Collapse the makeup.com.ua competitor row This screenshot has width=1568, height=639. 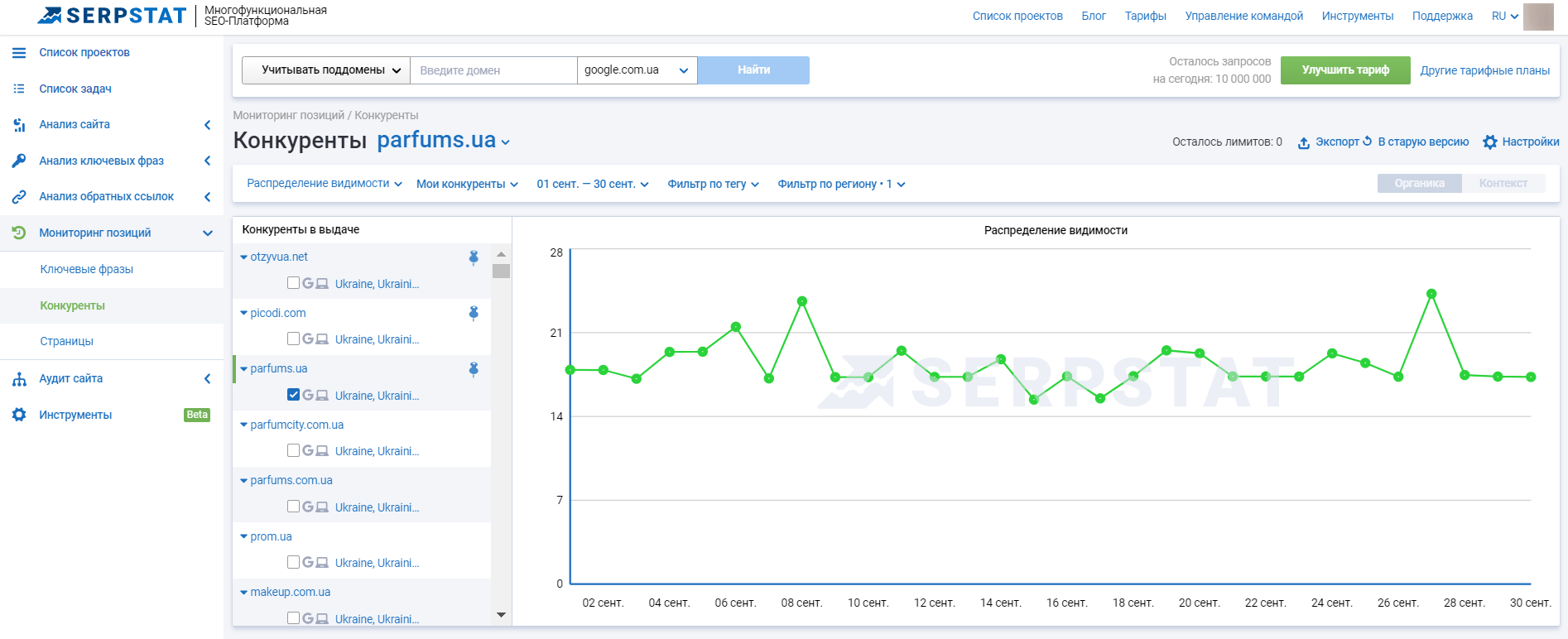[243, 593]
